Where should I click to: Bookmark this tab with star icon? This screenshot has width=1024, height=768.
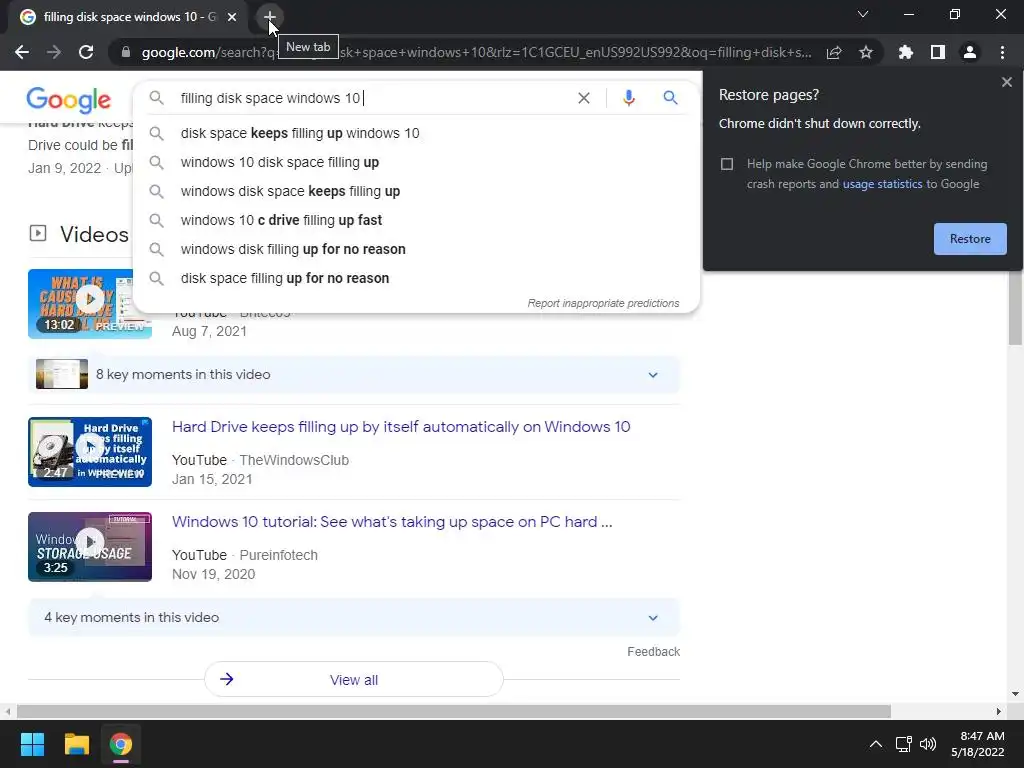866,52
